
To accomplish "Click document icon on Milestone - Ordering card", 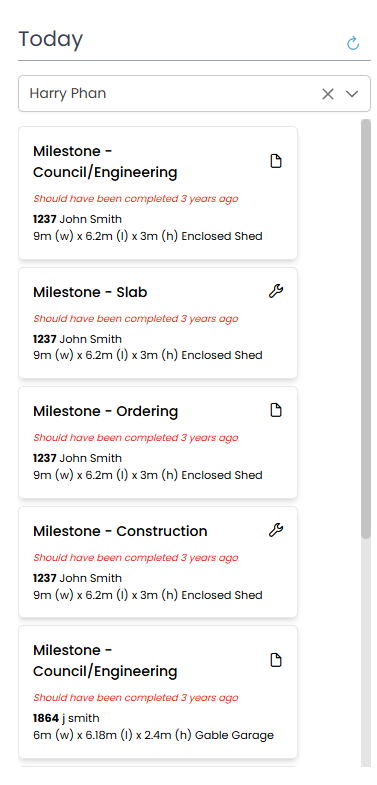I will click(276, 411).
